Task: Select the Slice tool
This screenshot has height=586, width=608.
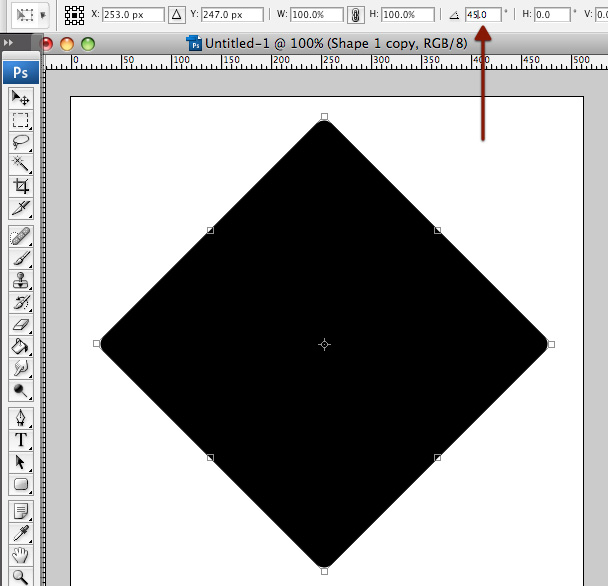Action: coord(21,209)
